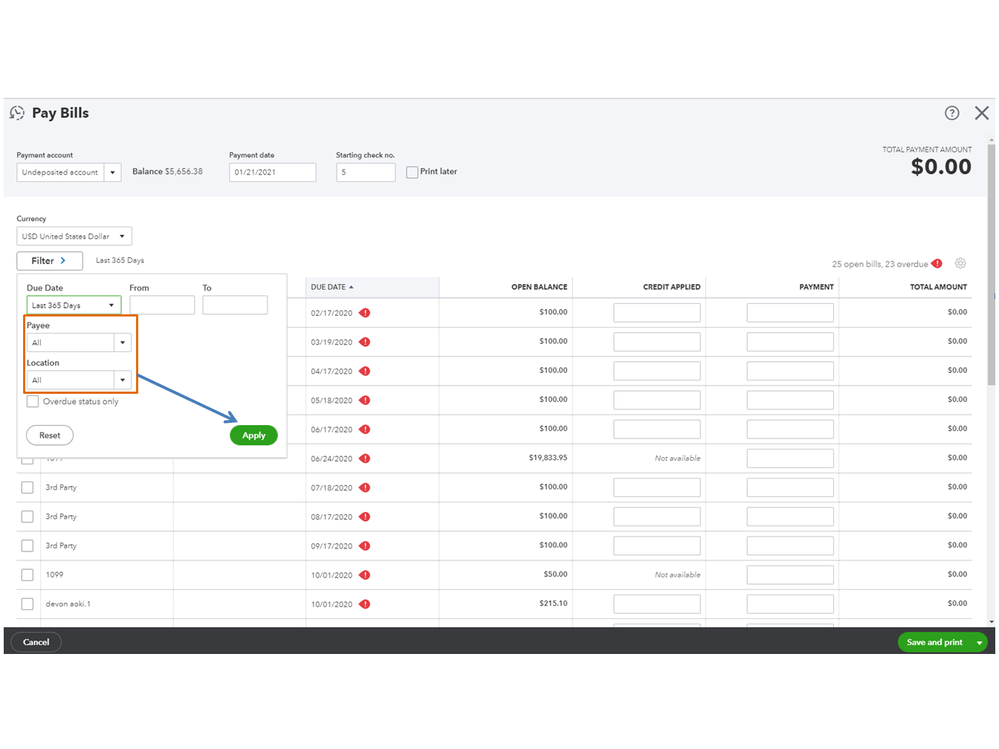Click the 25 open bills summary text
This screenshot has height=749, width=999.
point(880,264)
